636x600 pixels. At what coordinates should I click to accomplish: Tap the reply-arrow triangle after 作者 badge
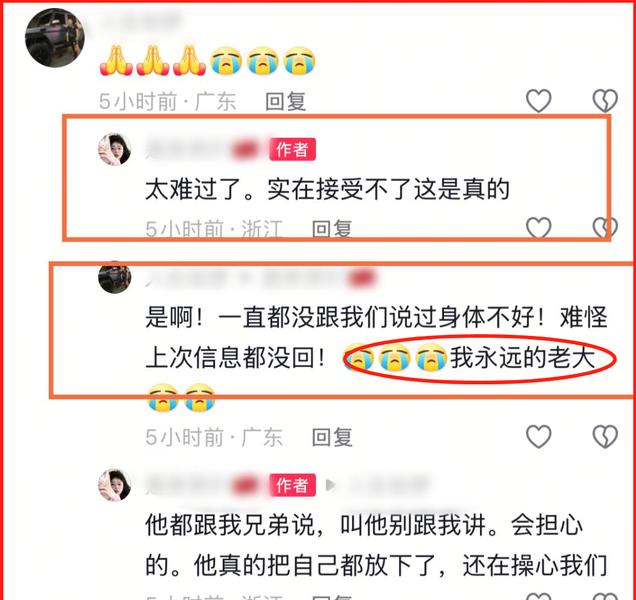pyautogui.click(x=331, y=485)
